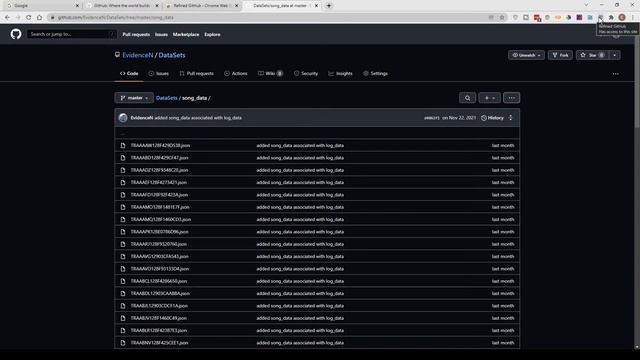The image size is (640, 360).
Task: Click commit message for TRAAARJ128F9320760.json row
Action: [300, 244]
